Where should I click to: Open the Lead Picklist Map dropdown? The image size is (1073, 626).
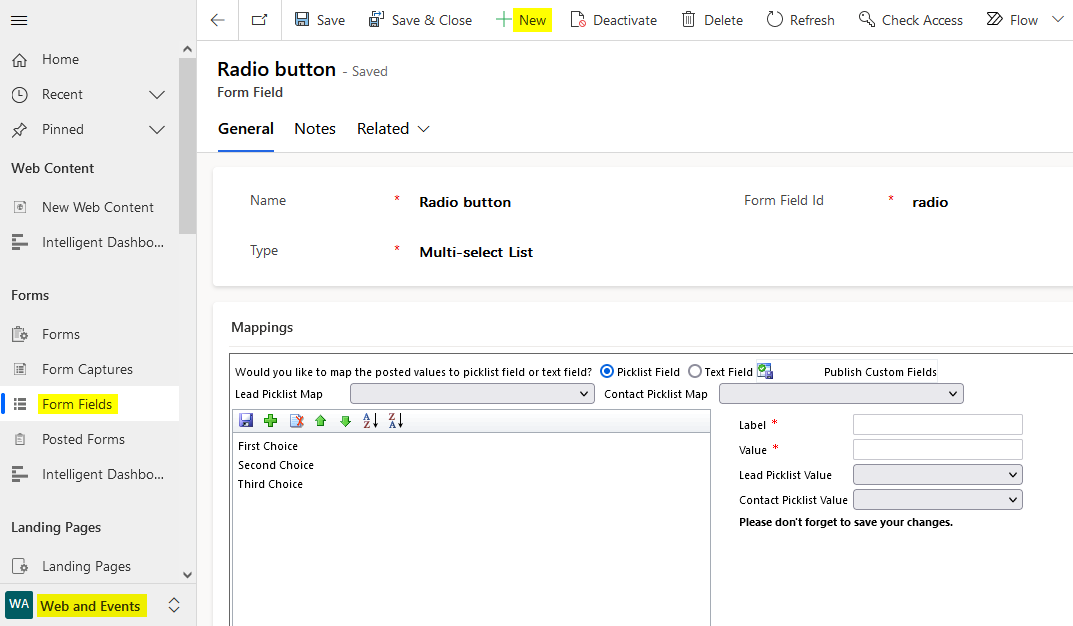pos(472,394)
